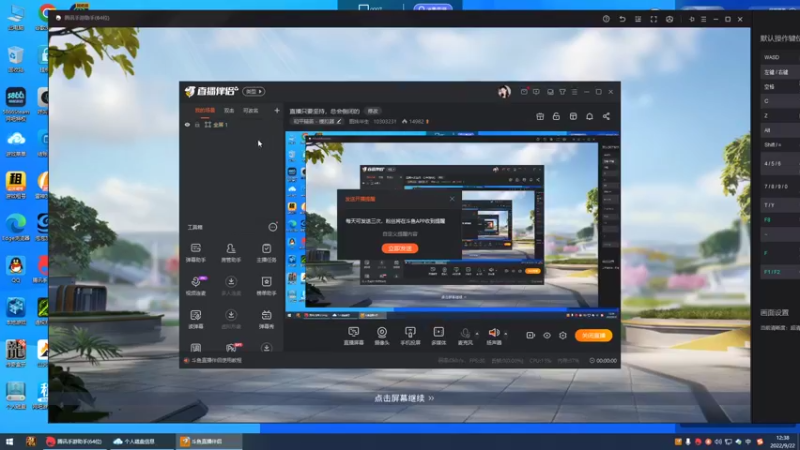Open the 弹幕秀 tool

[x=266, y=319]
